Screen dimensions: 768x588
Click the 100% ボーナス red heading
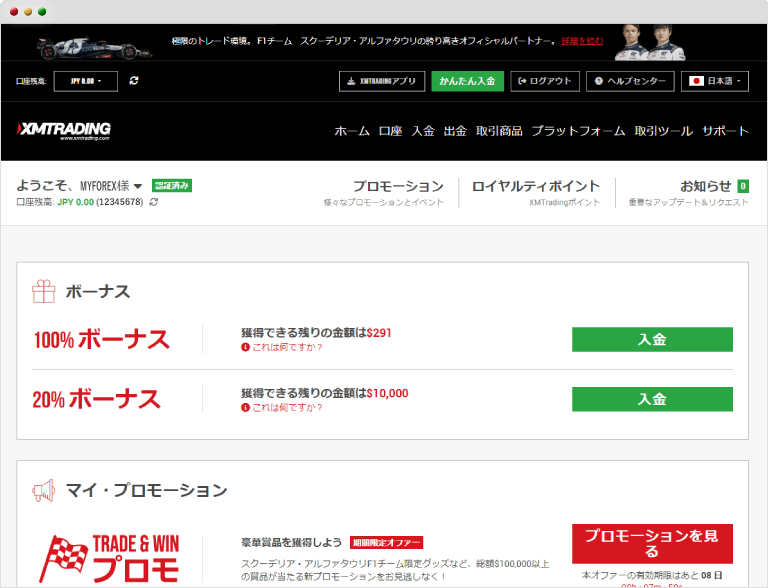101,340
